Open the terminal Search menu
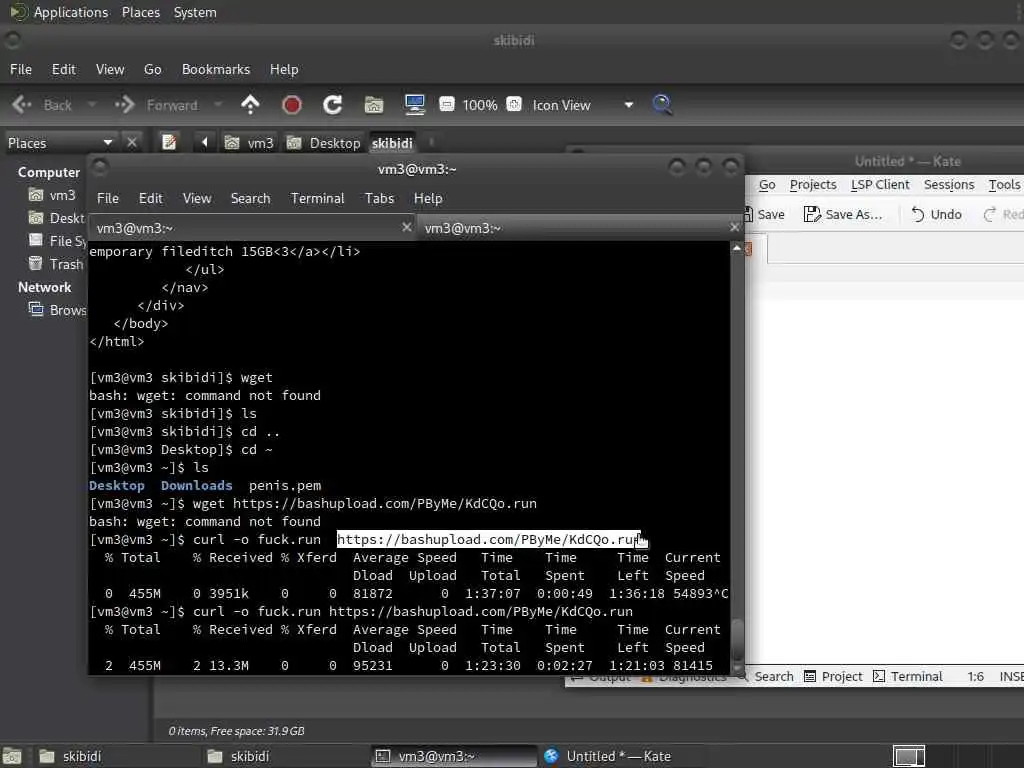 [x=250, y=198]
